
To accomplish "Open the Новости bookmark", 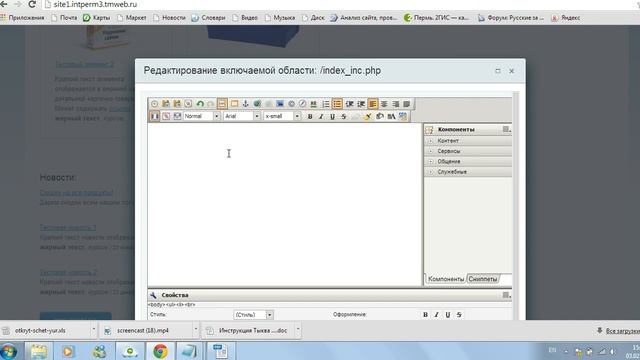I will click(169, 18).
